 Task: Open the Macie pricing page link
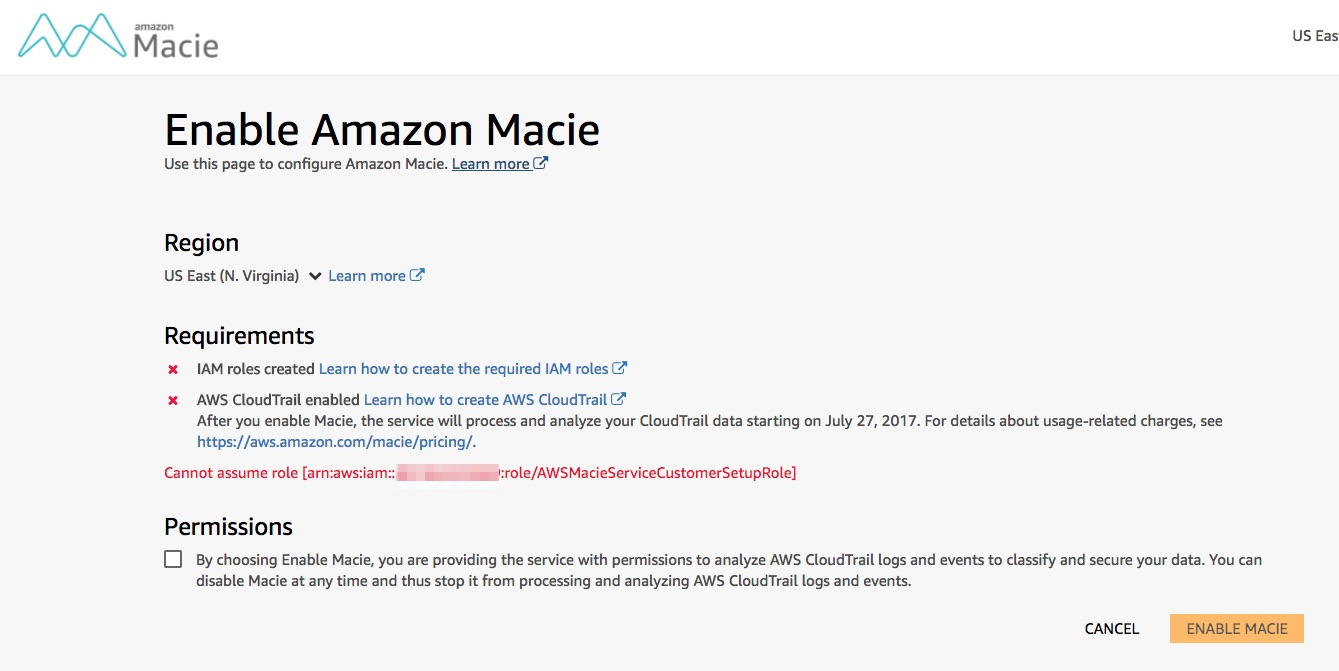[x=334, y=440]
